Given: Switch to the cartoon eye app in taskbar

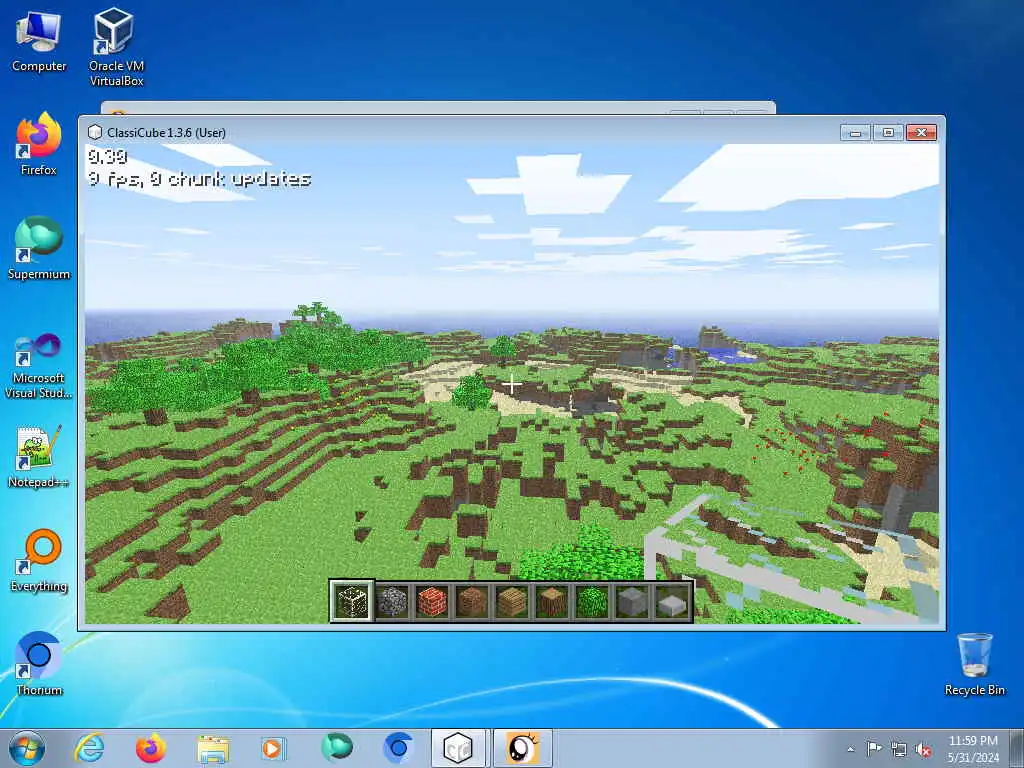Looking at the screenshot, I should click(522, 748).
